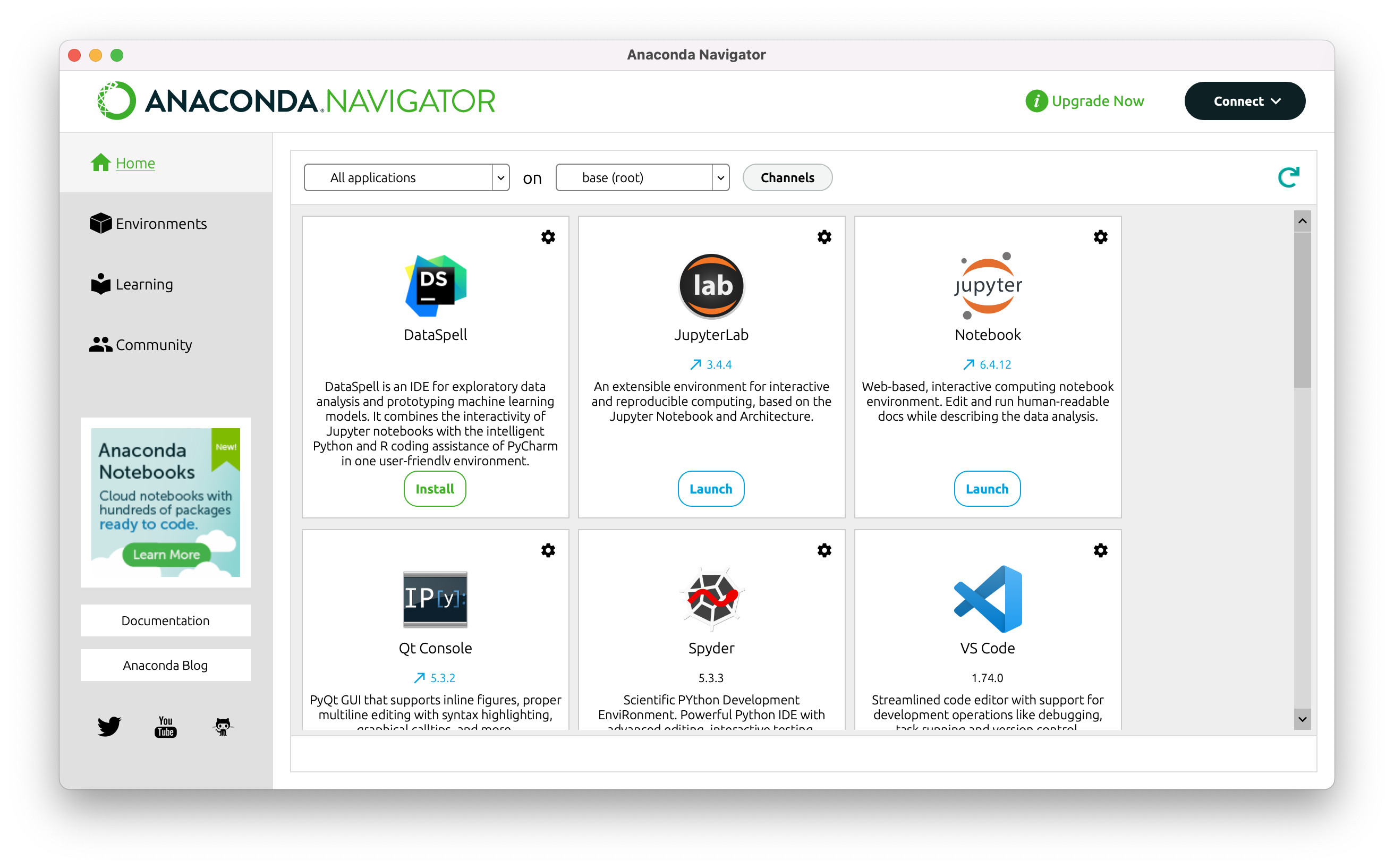Screen dimensions: 1394x868
Task: Launch Jupyter Notebook
Action: (x=988, y=489)
